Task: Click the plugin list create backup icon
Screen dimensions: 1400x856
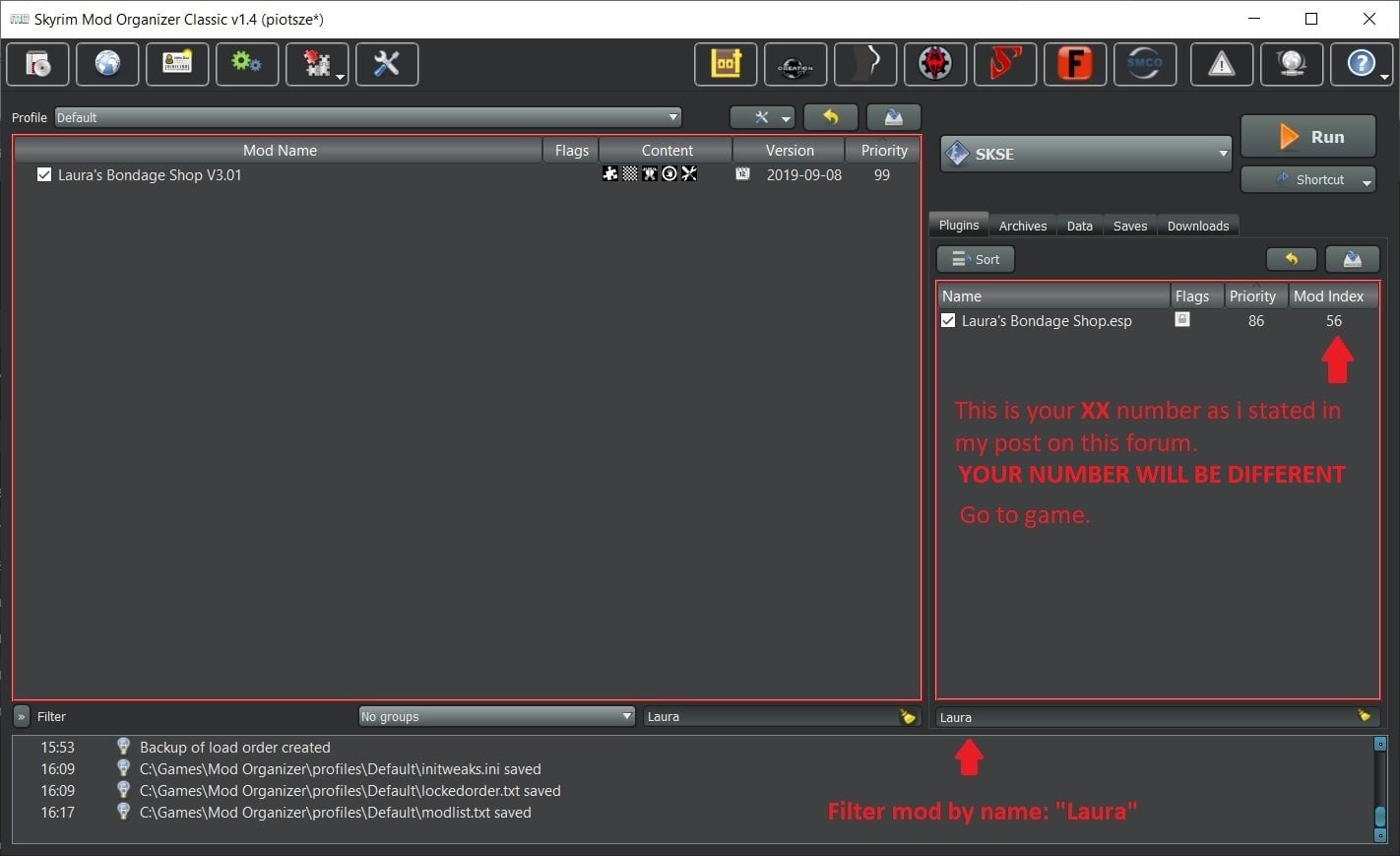Action: (1352, 259)
